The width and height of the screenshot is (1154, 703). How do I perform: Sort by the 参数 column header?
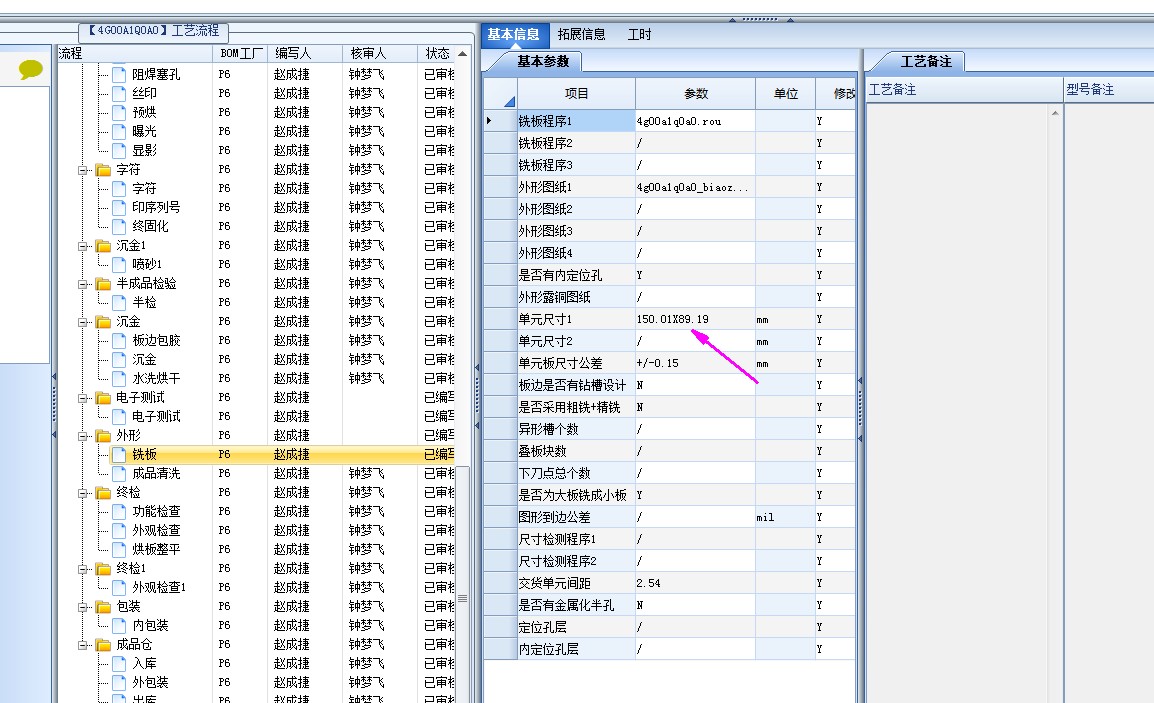pyautogui.click(x=695, y=93)
